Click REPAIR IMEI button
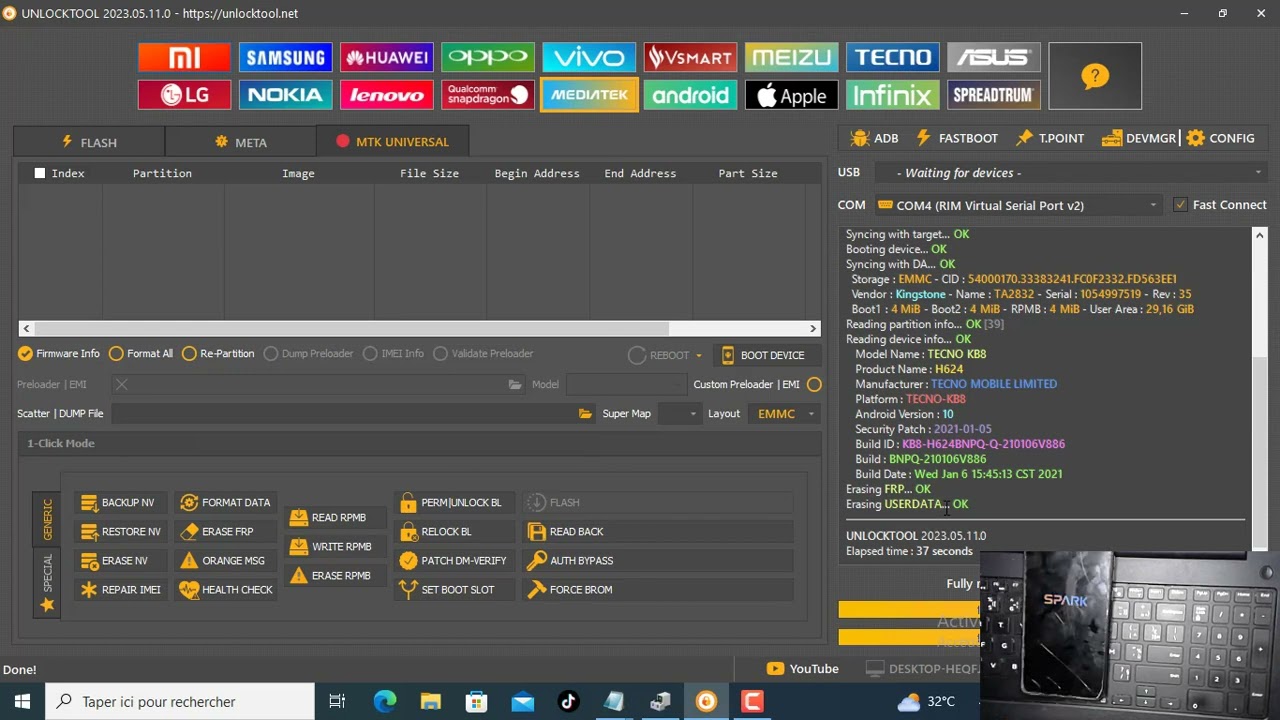Viewport: 1280px width, 720px height. [120, 590]
